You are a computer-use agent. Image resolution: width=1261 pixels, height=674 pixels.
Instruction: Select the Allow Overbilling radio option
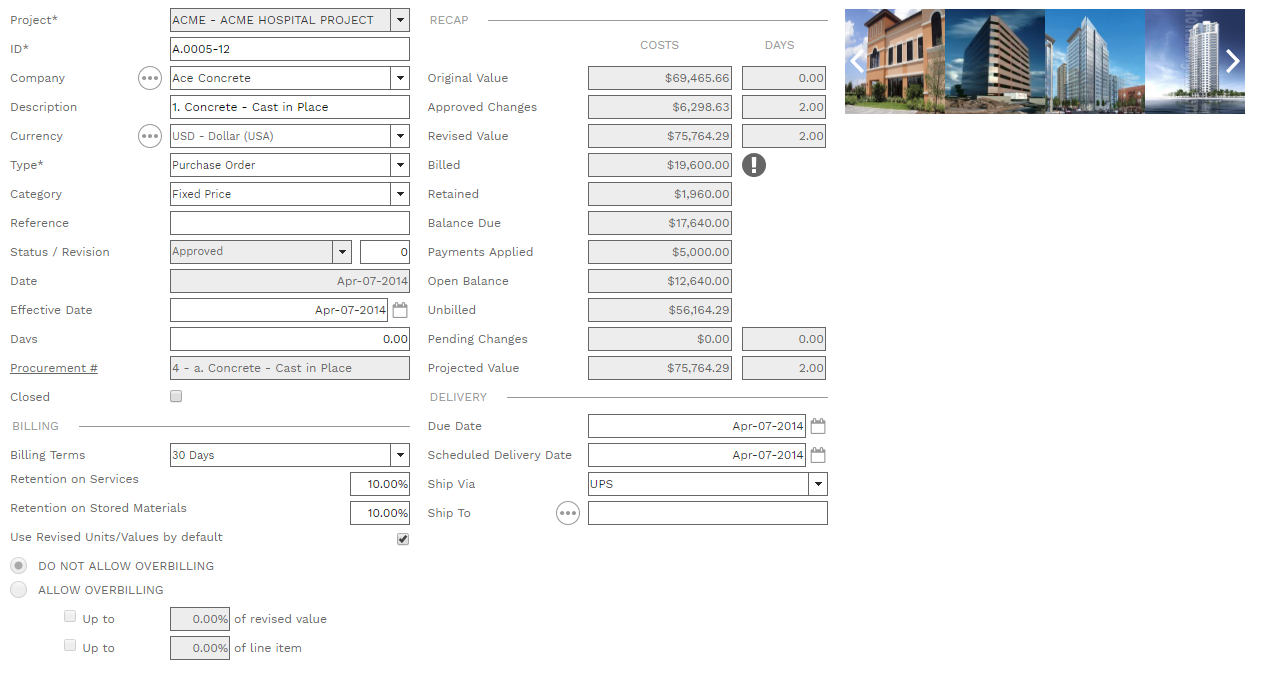point(19,590)
